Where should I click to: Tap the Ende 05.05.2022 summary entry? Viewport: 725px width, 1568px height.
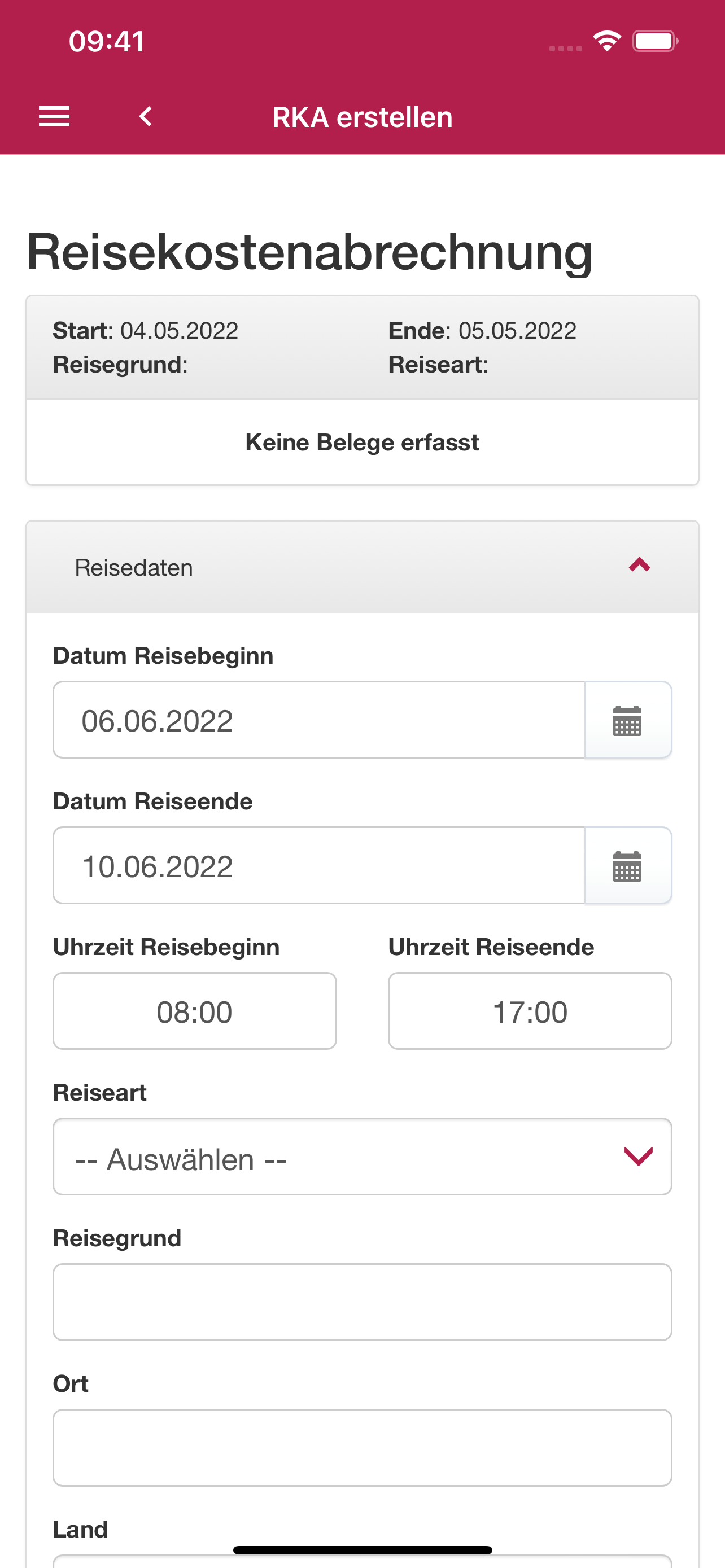click(482, 331)
